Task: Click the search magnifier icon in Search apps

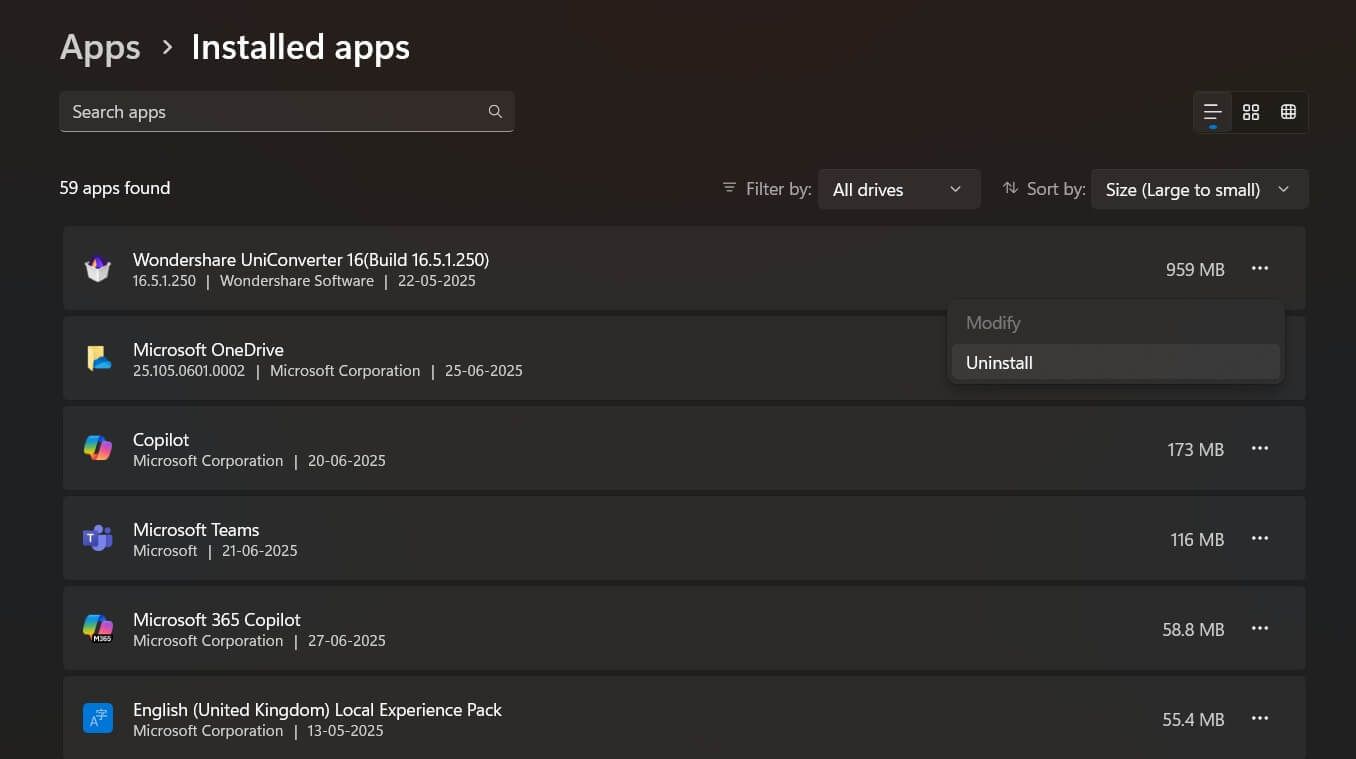Action: click(x=495, y=111)
